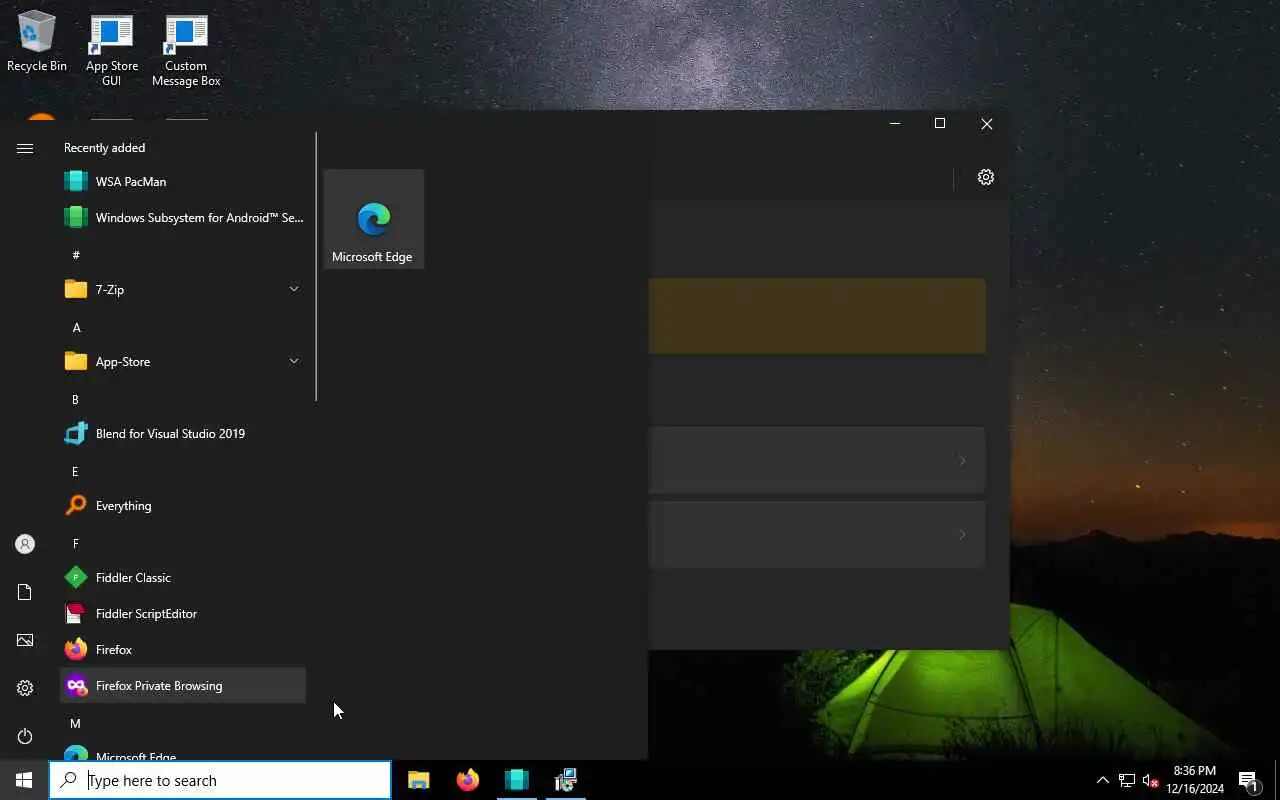The image size is (1280, 800).
Task: Click the Start app list scrollbar
Action: pos(316,267)
